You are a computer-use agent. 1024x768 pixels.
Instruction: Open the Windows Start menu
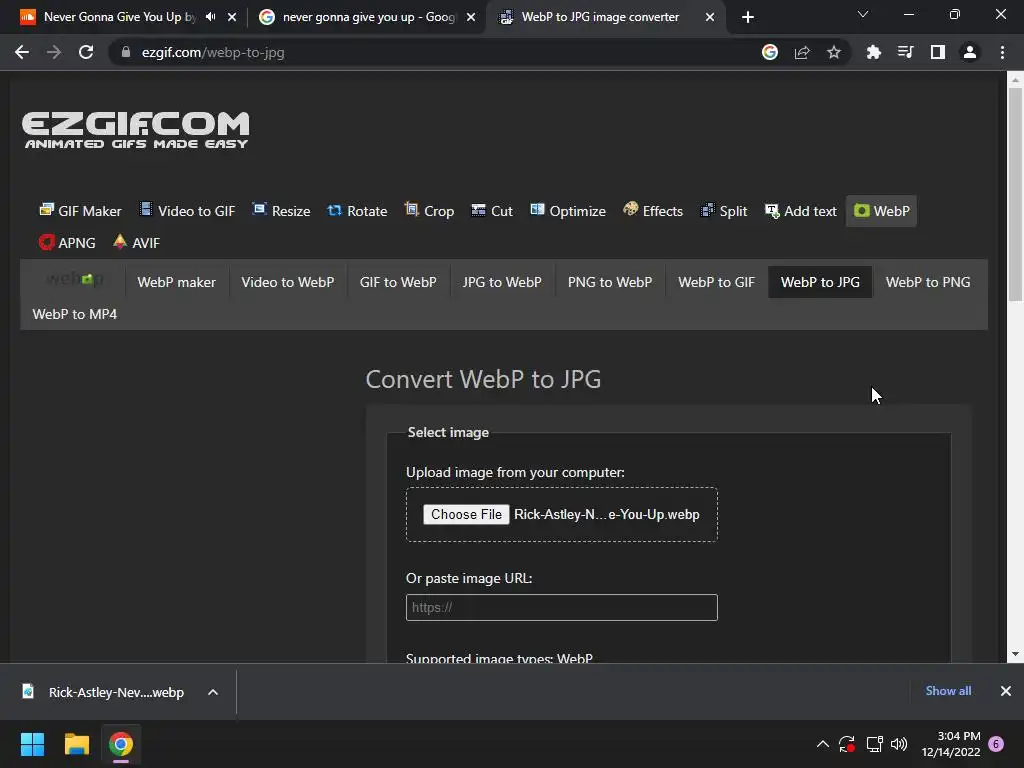click(32, 744)
